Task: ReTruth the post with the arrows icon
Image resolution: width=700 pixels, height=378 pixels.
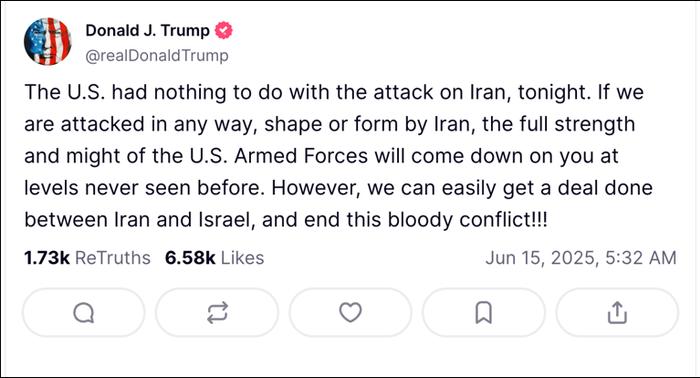Action: (217, 312)
